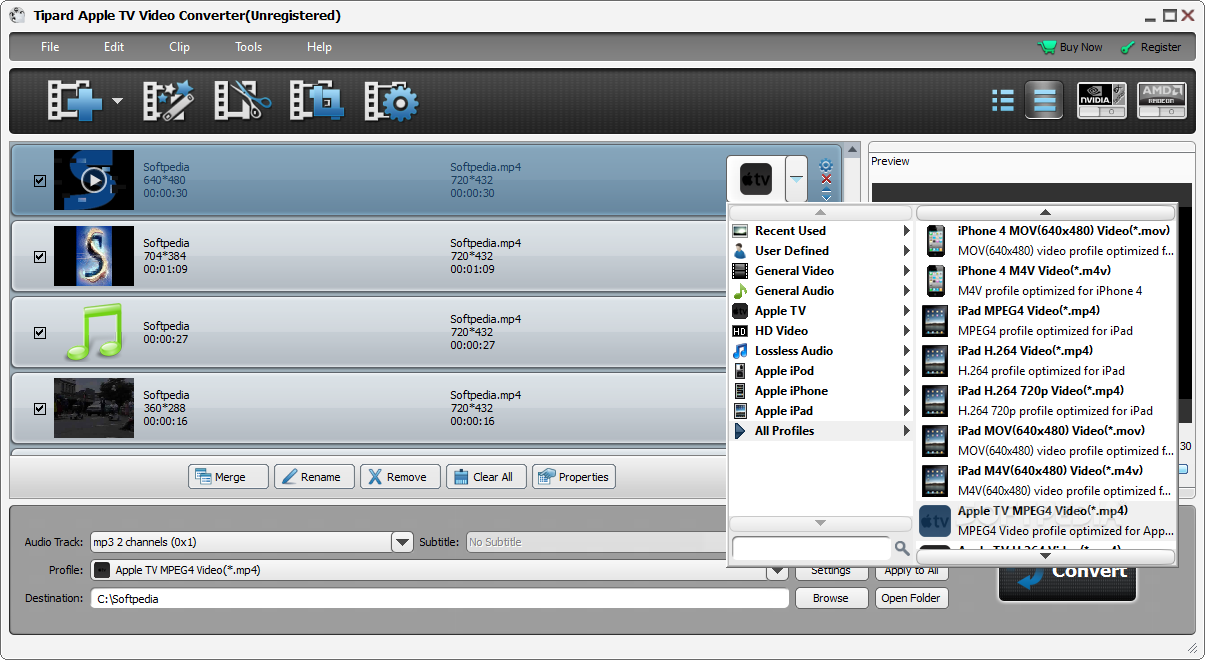Click the Browse button
The image size is (1205, 660).
tap(830, 598)
